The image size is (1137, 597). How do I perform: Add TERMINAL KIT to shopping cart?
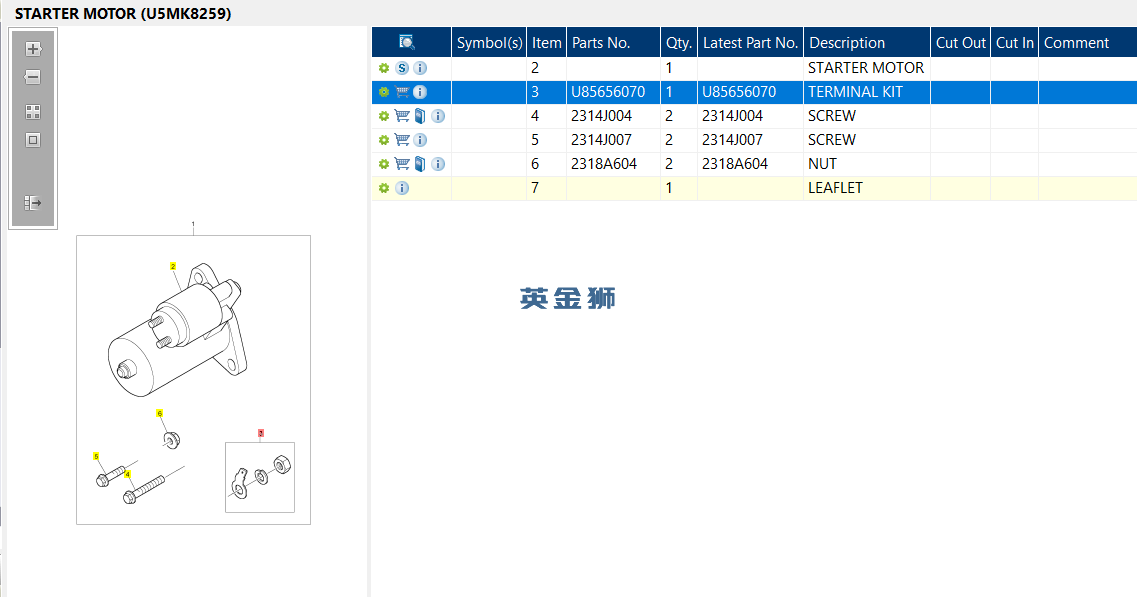402,92
